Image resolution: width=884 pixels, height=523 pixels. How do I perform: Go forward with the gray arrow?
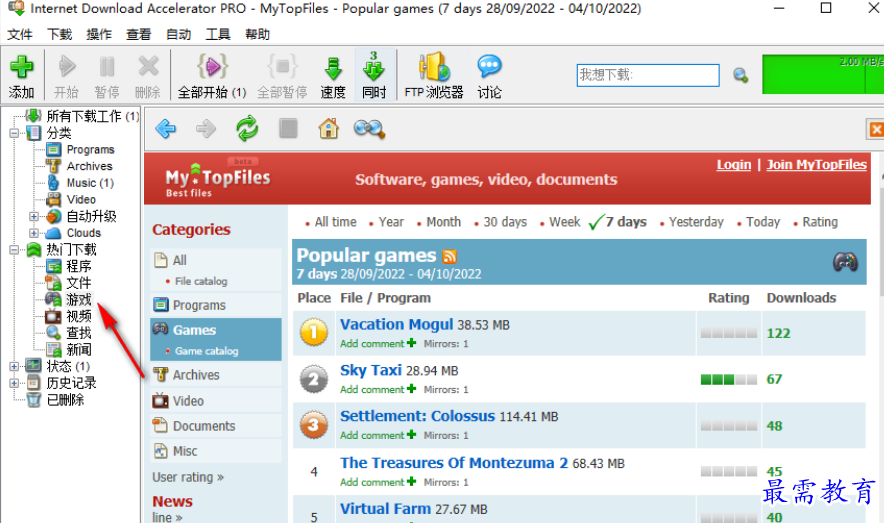pyautogui.click(x=206, y=129)
